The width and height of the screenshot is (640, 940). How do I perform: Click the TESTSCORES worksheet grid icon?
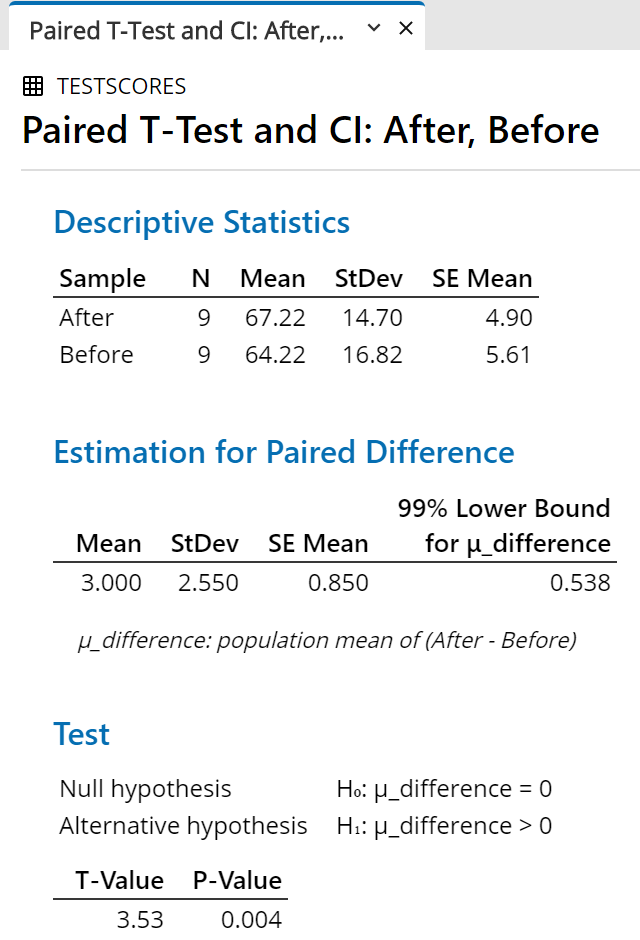pyautogui.click(x=33, y=86)
